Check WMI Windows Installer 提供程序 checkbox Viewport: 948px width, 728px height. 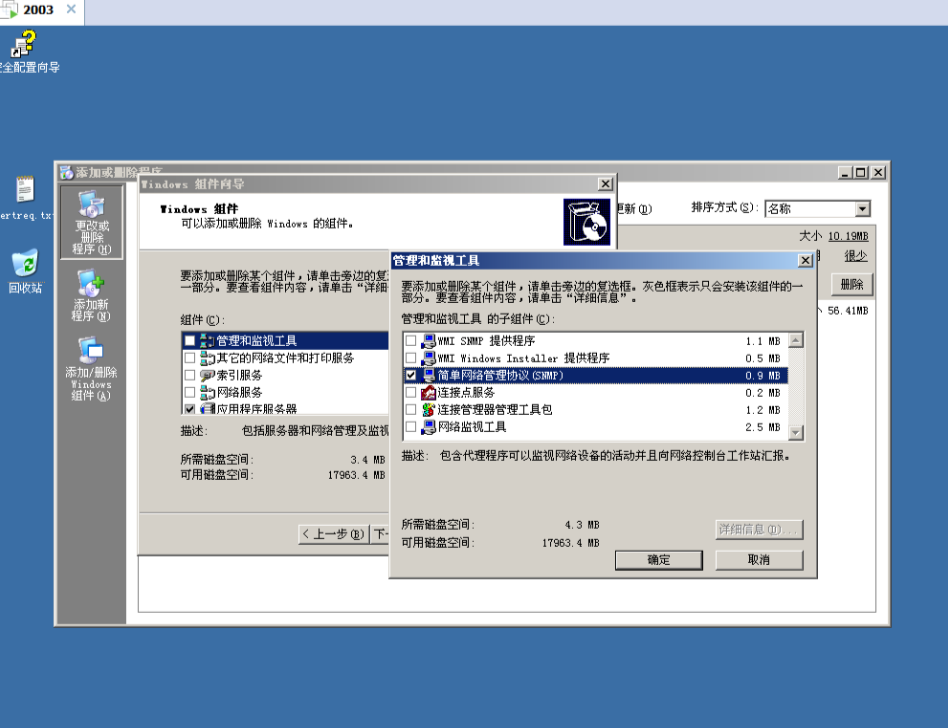[411, 358]
